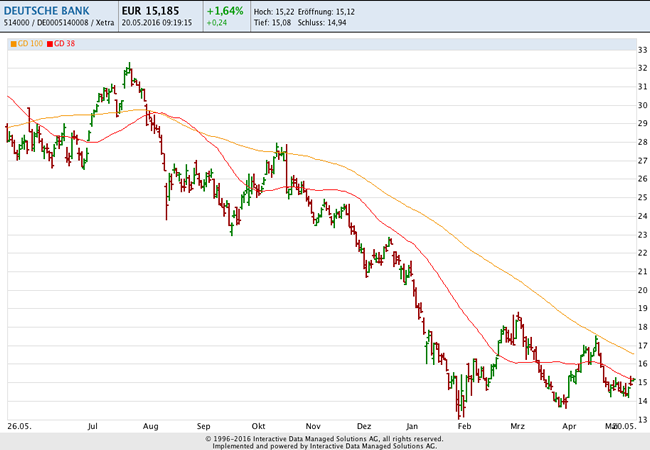Click the +0,24 absolute change

217,23
